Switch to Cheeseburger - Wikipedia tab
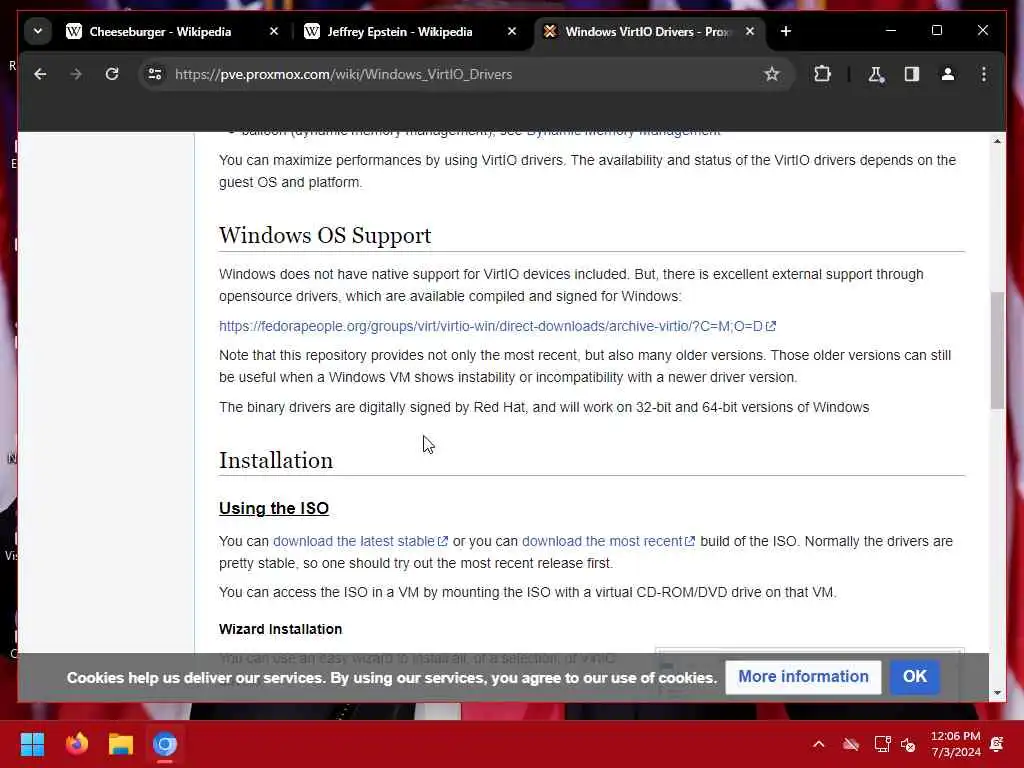This screenshot has height=768, width=1024. pyautogui.click(x=173, y=31)
